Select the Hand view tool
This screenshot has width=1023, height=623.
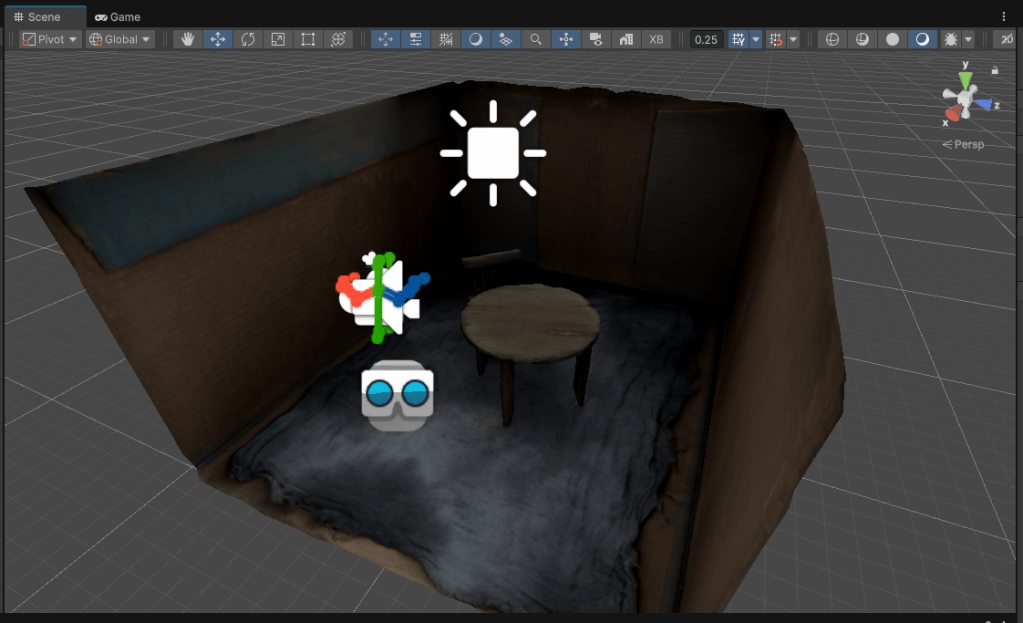tap(188, 39)
